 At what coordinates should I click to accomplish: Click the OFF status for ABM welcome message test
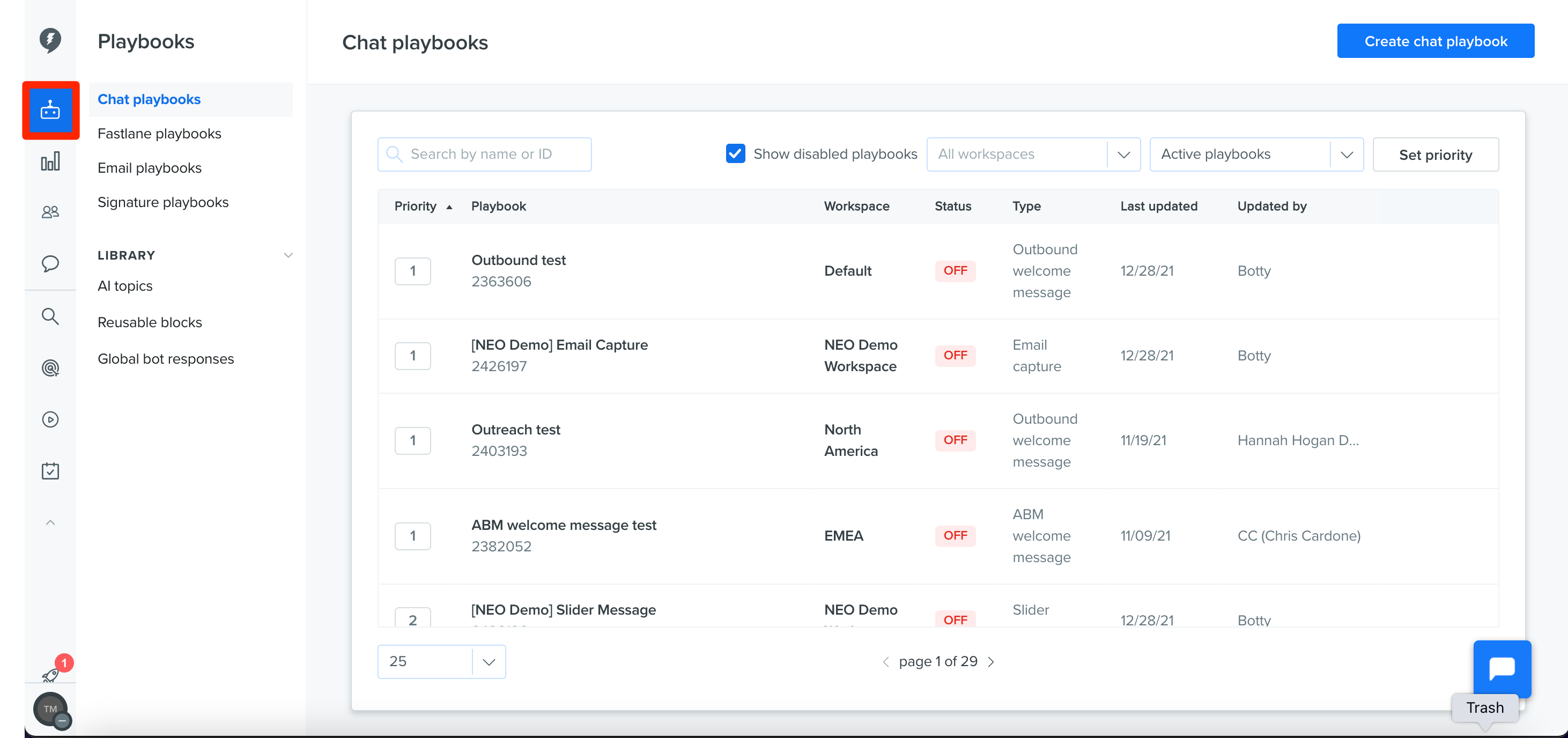click(955, 536)
